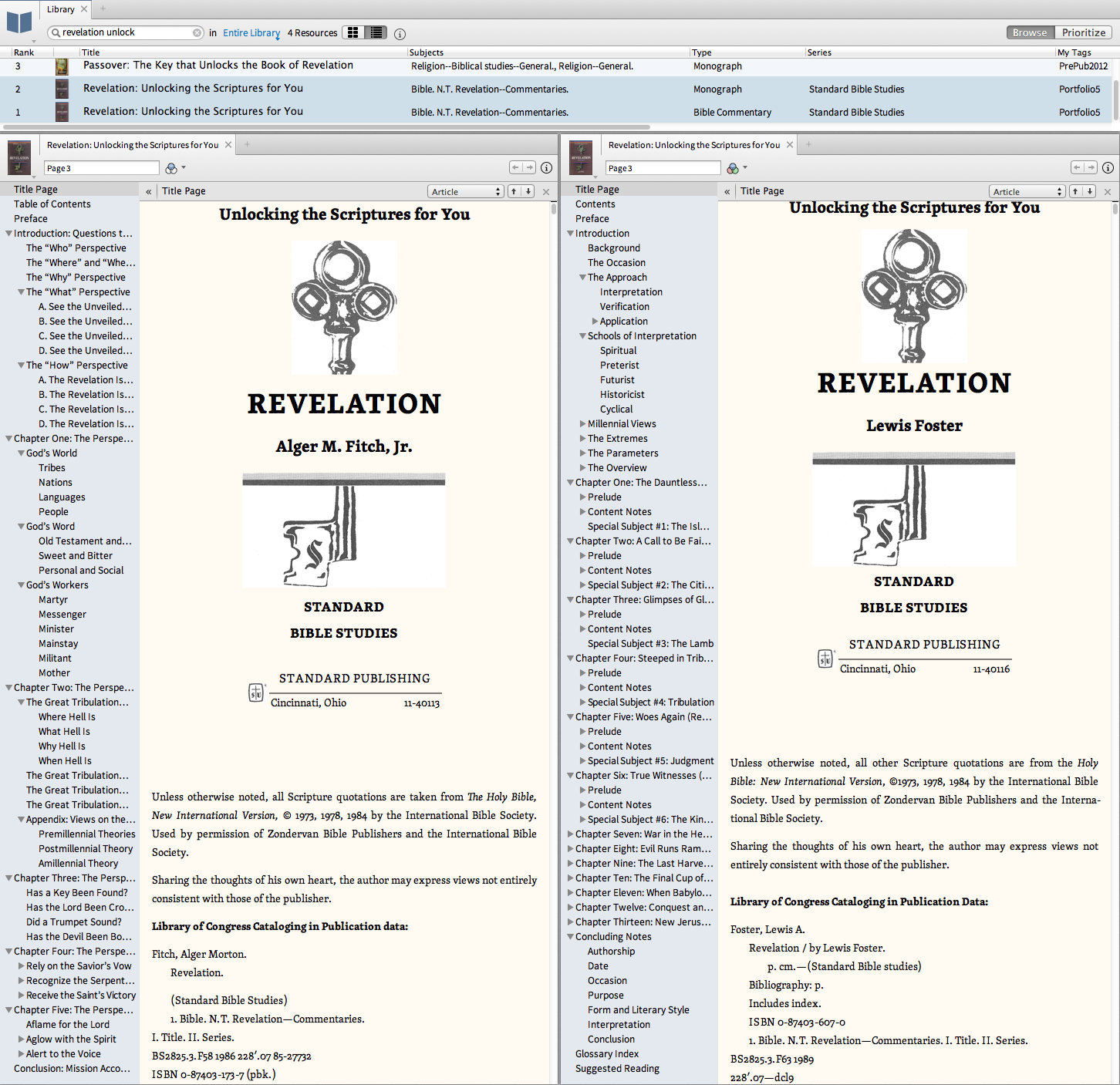1120x1085 pixels.
Task: Go back in the right panel history
Action: pyautogui.click(x=1078, y=167)
